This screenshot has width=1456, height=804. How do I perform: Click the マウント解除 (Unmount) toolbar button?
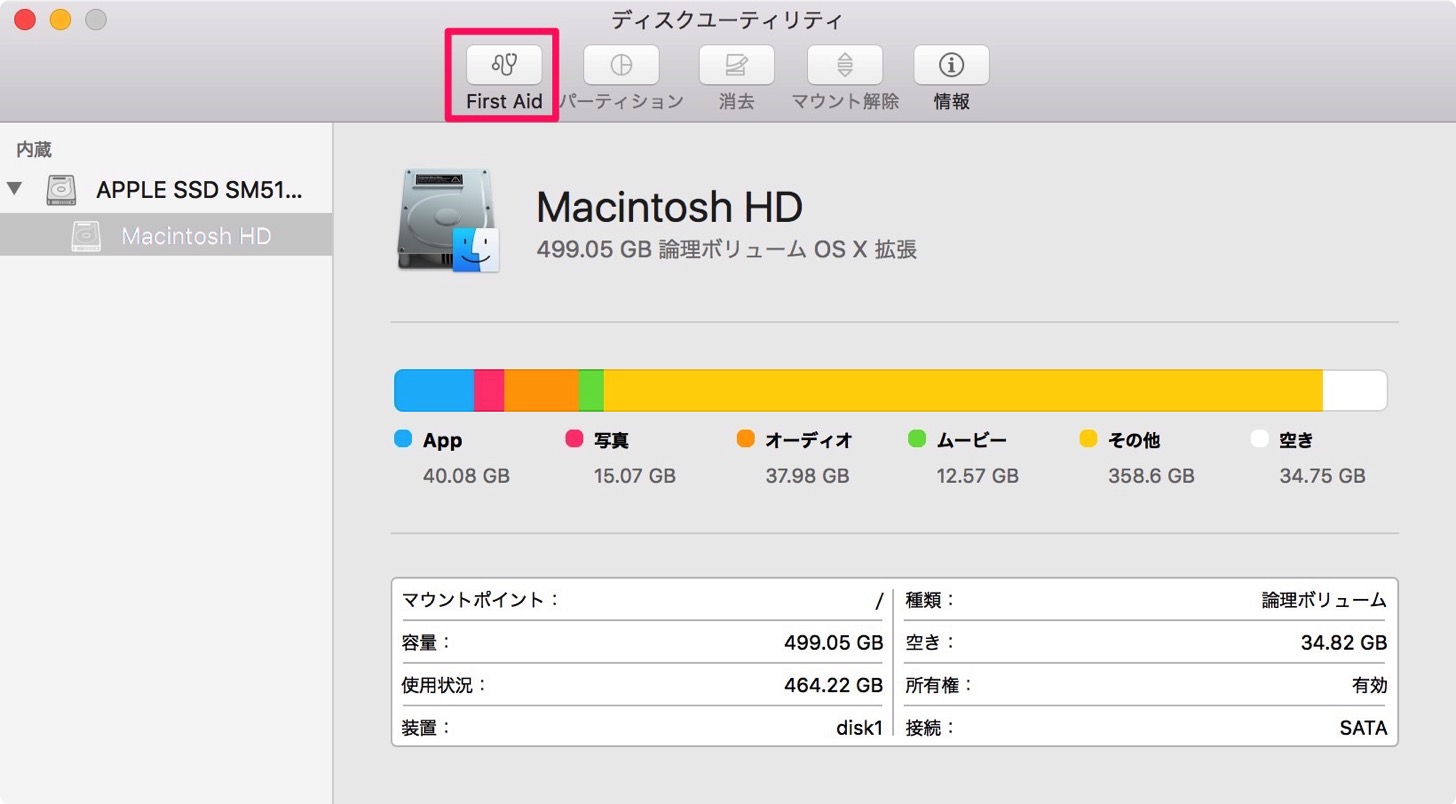[x=845, y=65]
